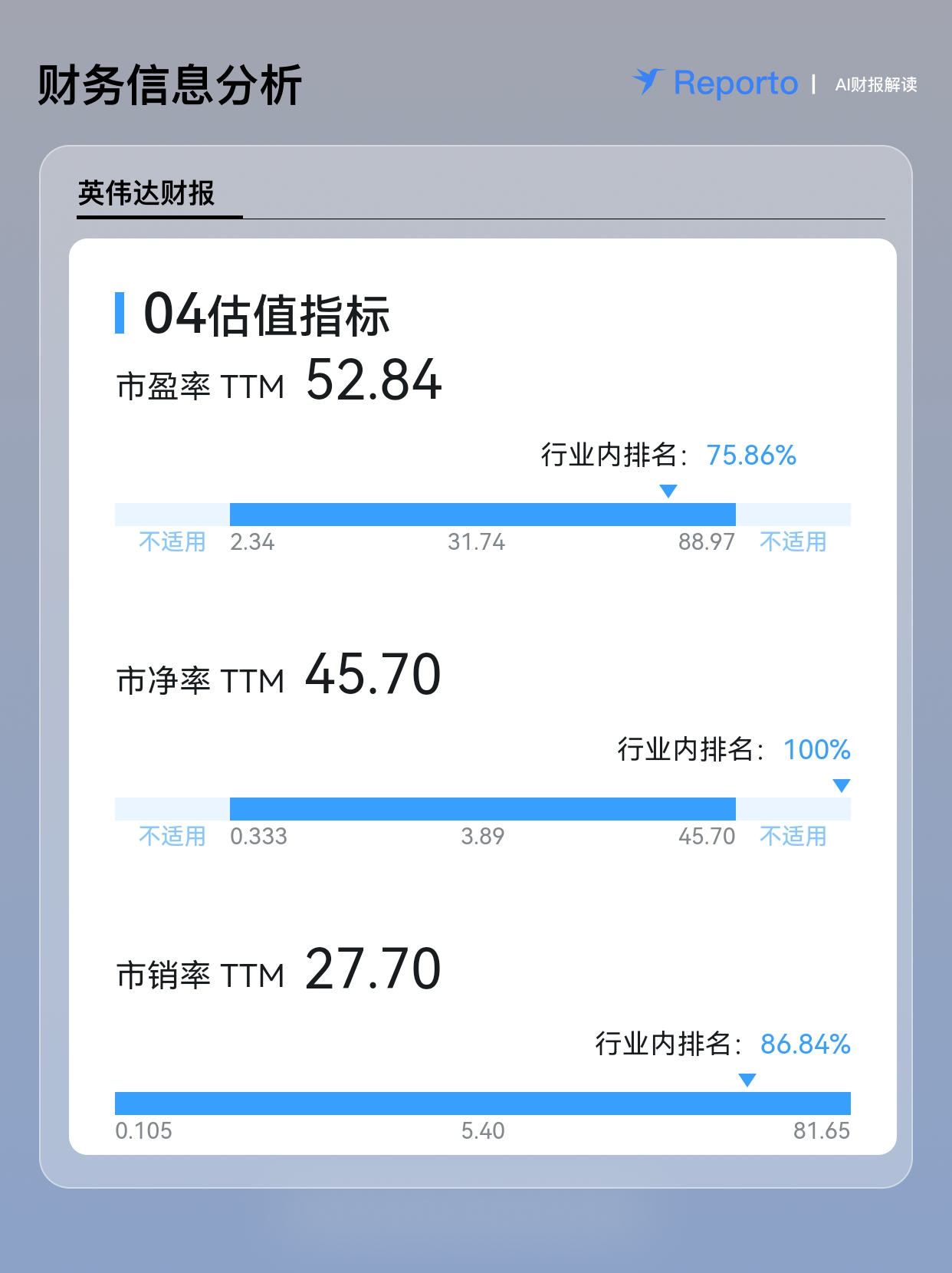Click the 86.84% industry ranking value

pos(806,1044)
